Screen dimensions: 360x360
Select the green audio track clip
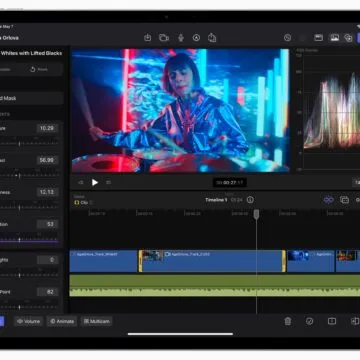click(215, 285)
